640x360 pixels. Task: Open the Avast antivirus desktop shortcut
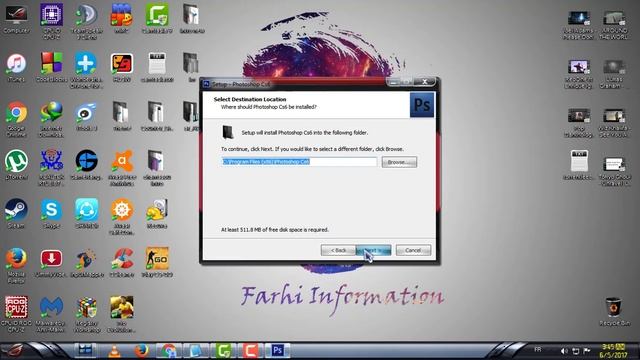point(122,168)
